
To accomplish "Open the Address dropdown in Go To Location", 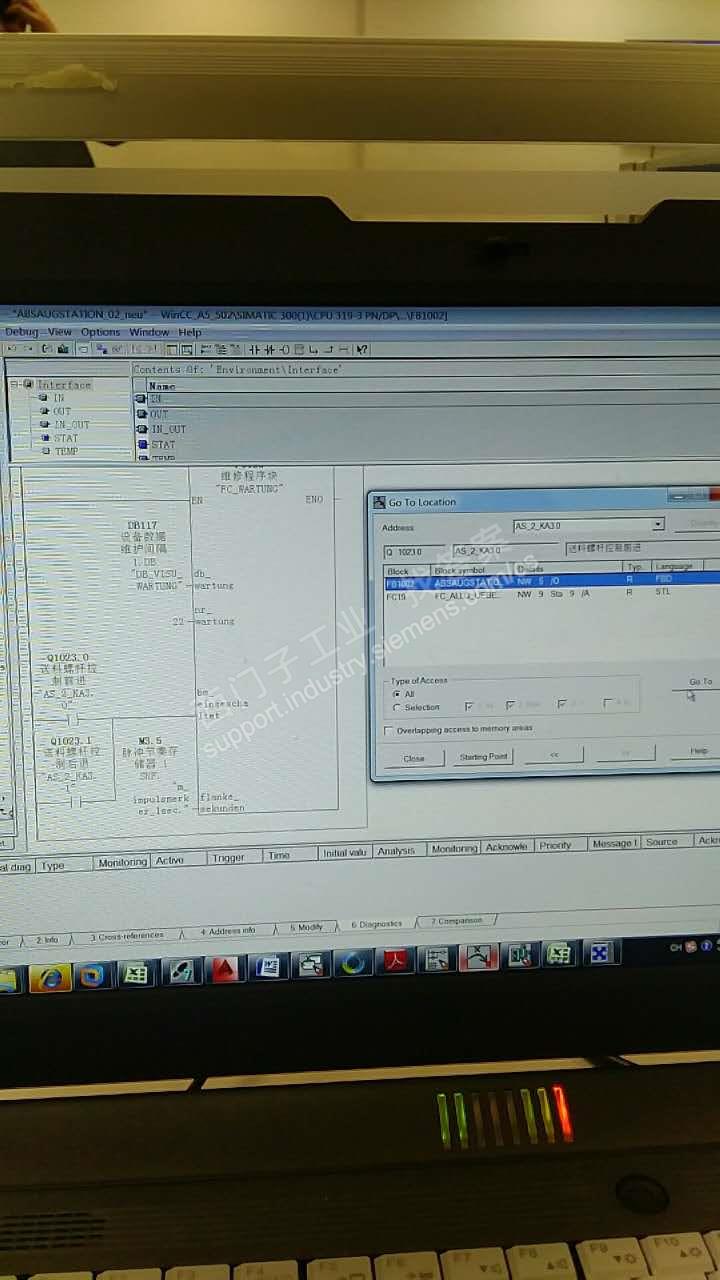I will [657, 524].
